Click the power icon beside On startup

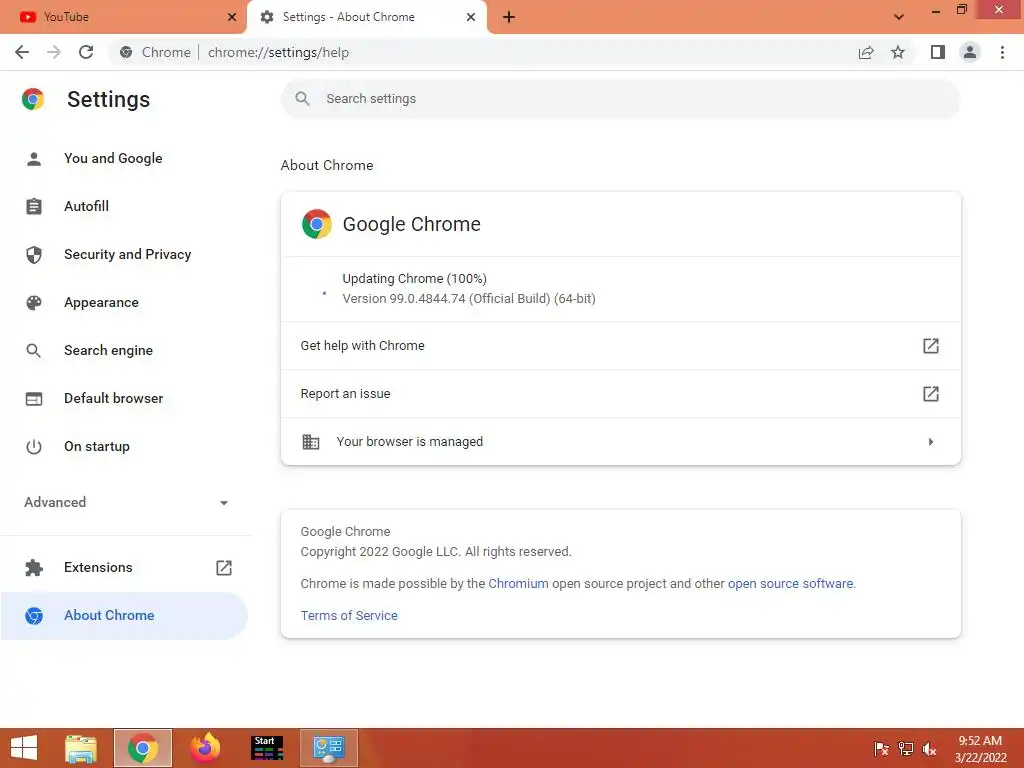(34, 447)
